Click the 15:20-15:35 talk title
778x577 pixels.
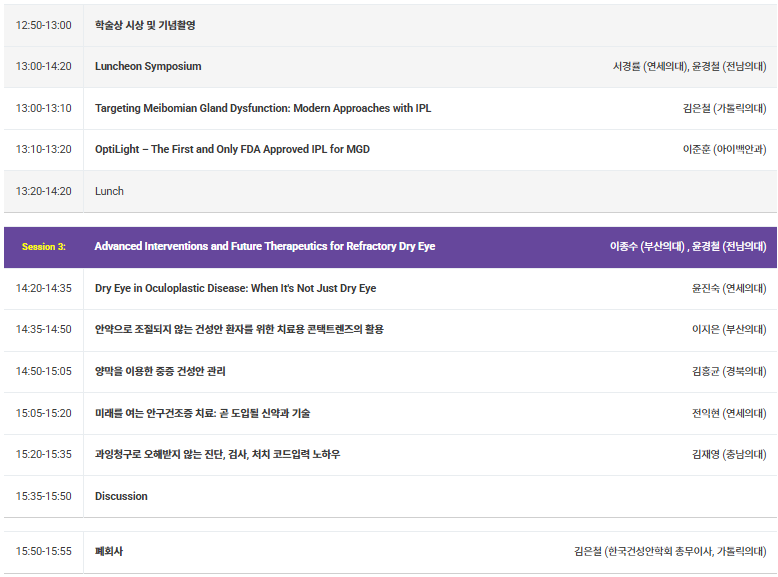217,454
